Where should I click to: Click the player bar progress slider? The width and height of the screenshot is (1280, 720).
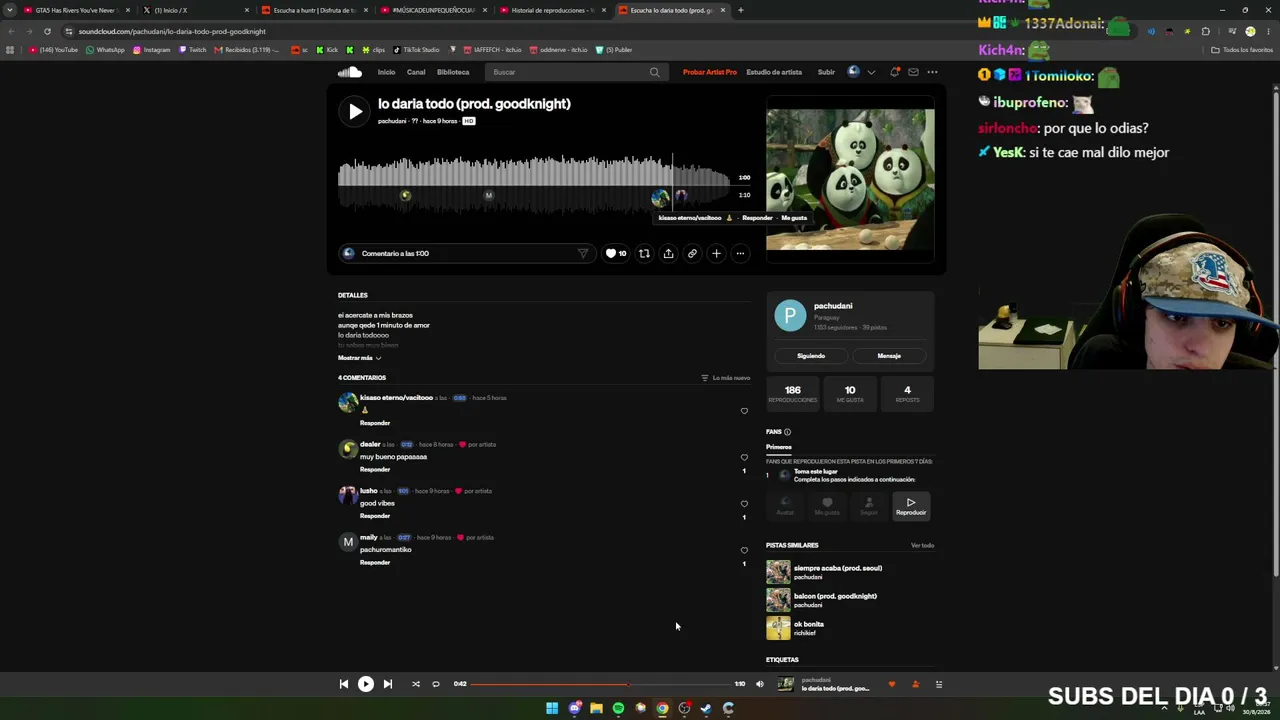(x=602, y=684)
